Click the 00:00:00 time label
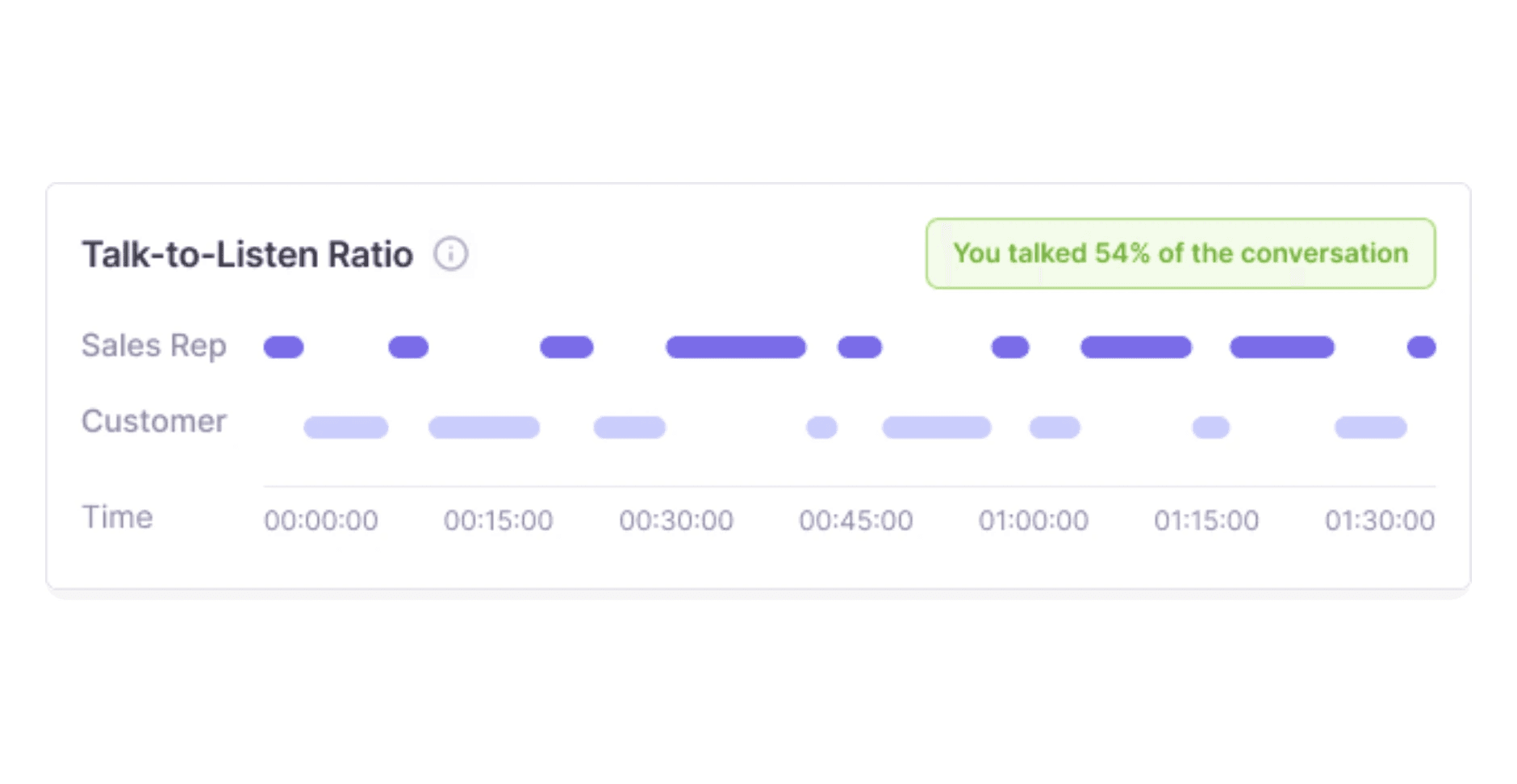This screenshot has height=784, width=1517. click(321, 521)
